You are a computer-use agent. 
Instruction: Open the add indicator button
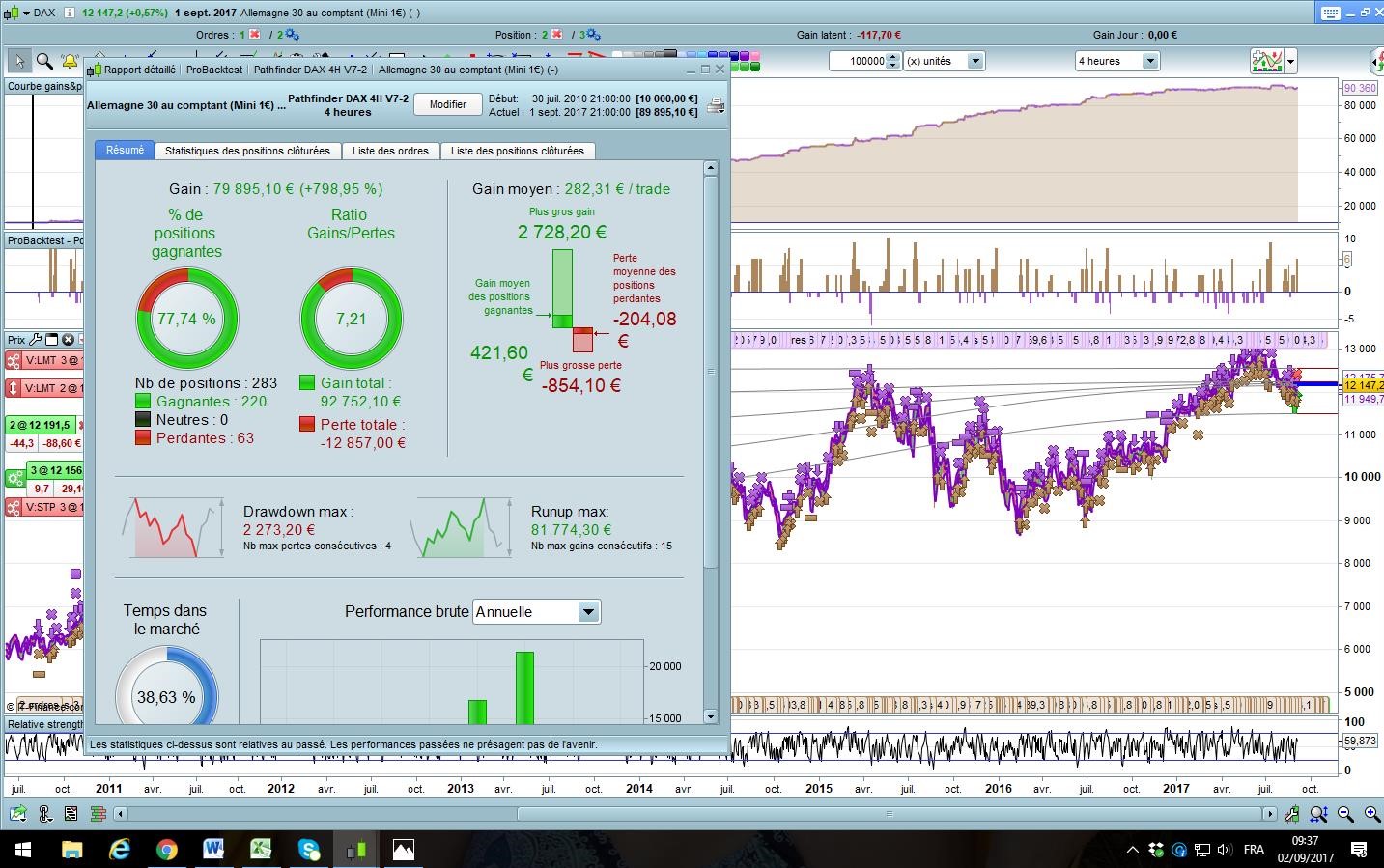1267,61
